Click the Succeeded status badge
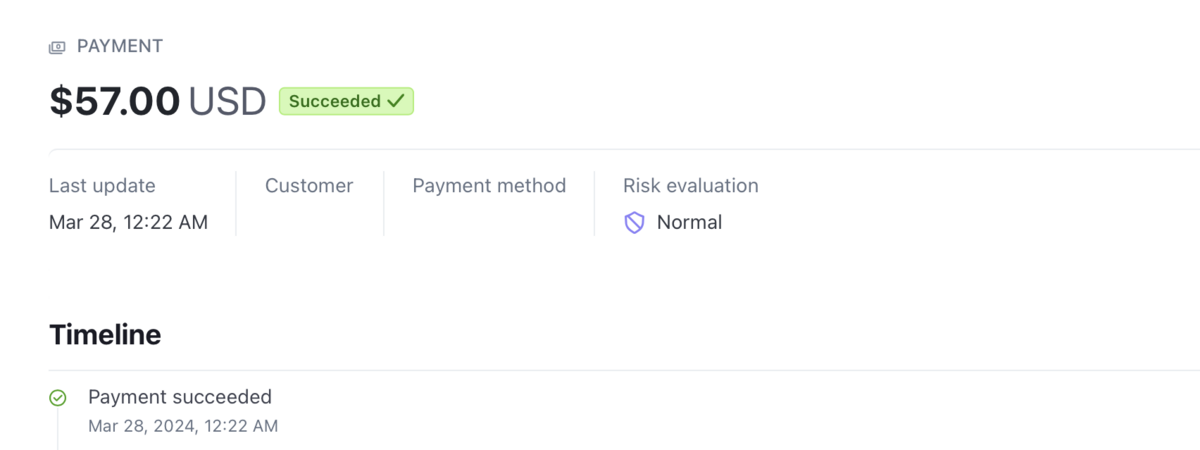The height and width of the screenshot is (450, 1200). tap(346, 101)
